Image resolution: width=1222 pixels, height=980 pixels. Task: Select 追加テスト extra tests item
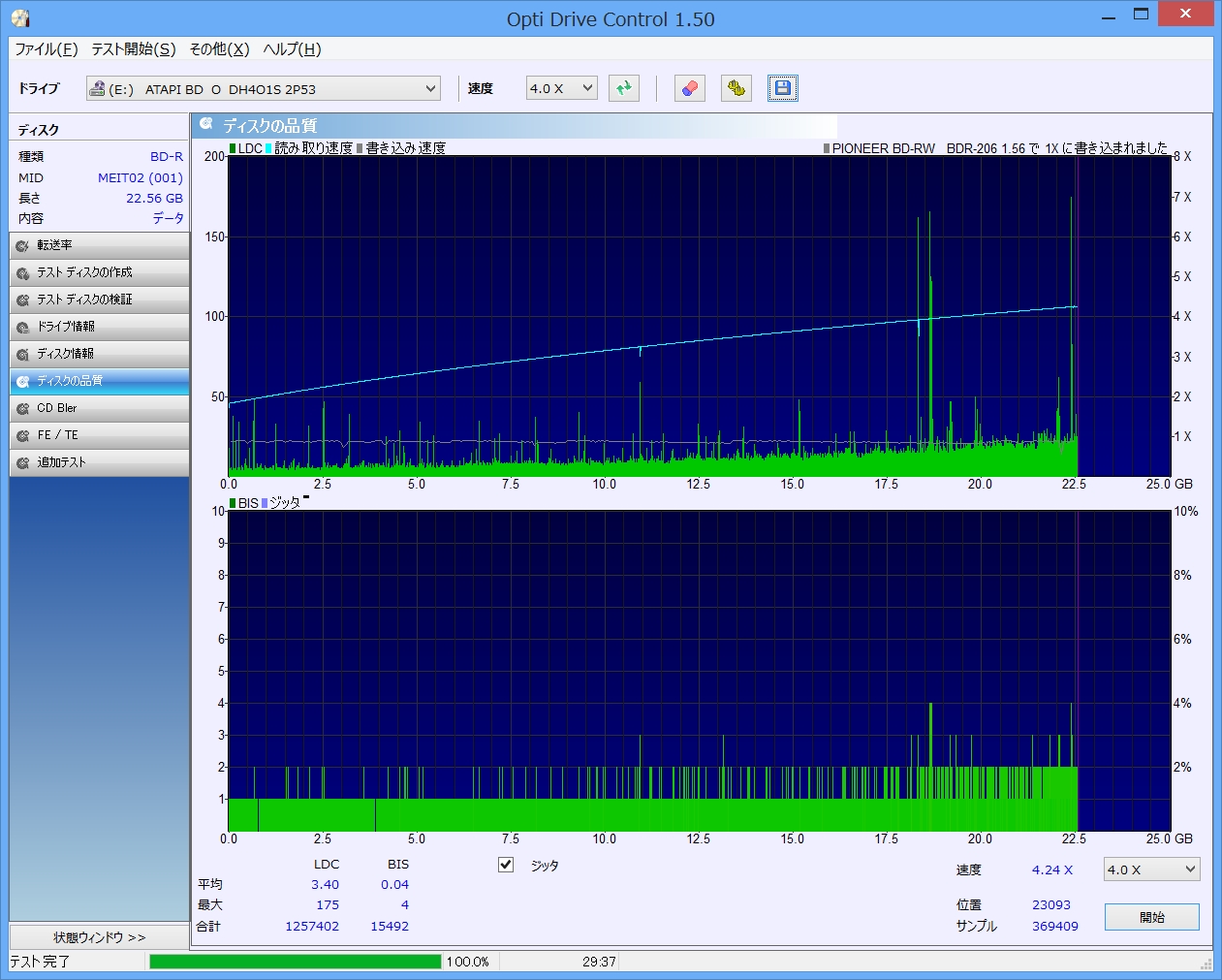click(x=99, y=462)
